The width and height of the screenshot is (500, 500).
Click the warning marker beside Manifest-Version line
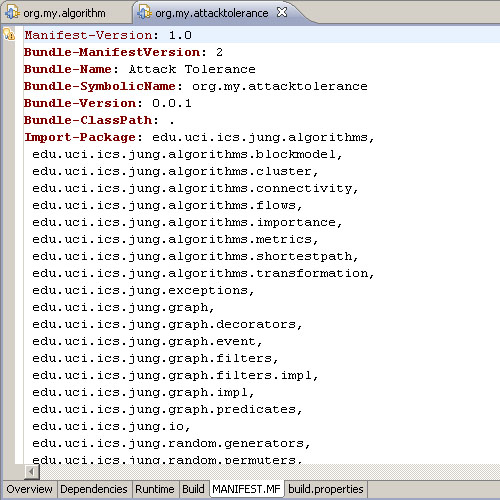[9, 34]
